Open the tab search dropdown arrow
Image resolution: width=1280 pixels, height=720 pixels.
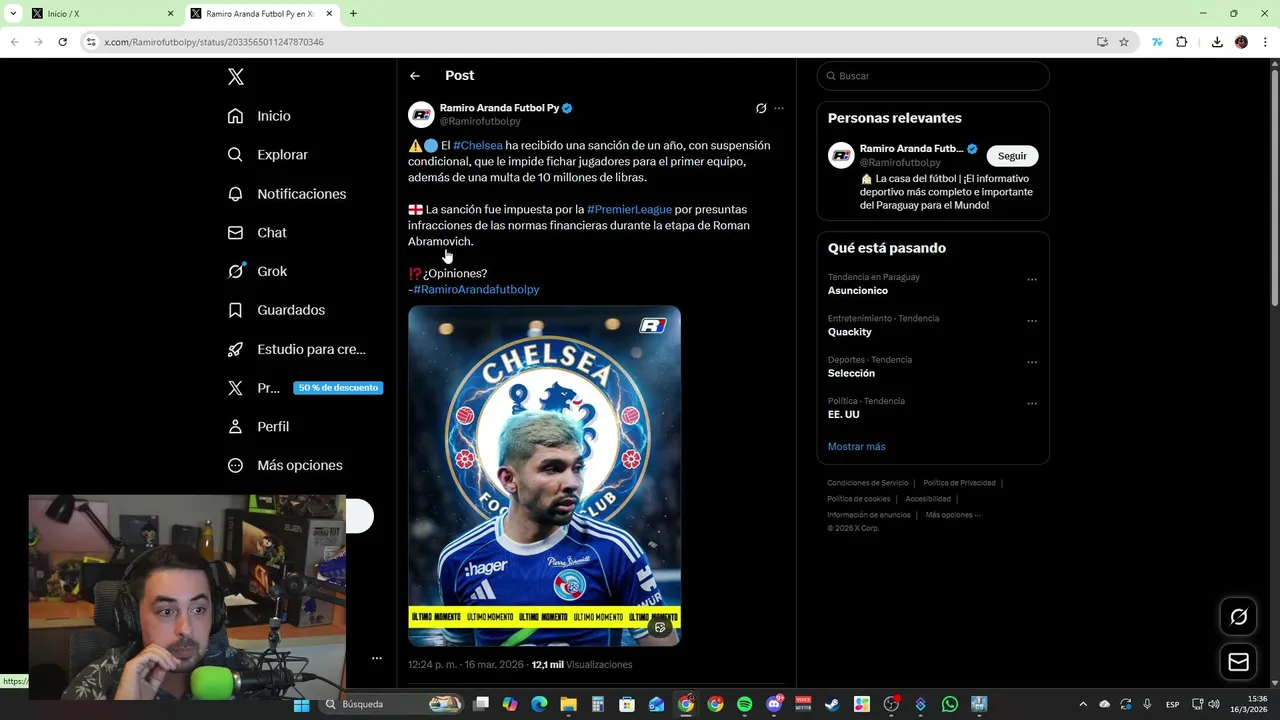[13, 14]
